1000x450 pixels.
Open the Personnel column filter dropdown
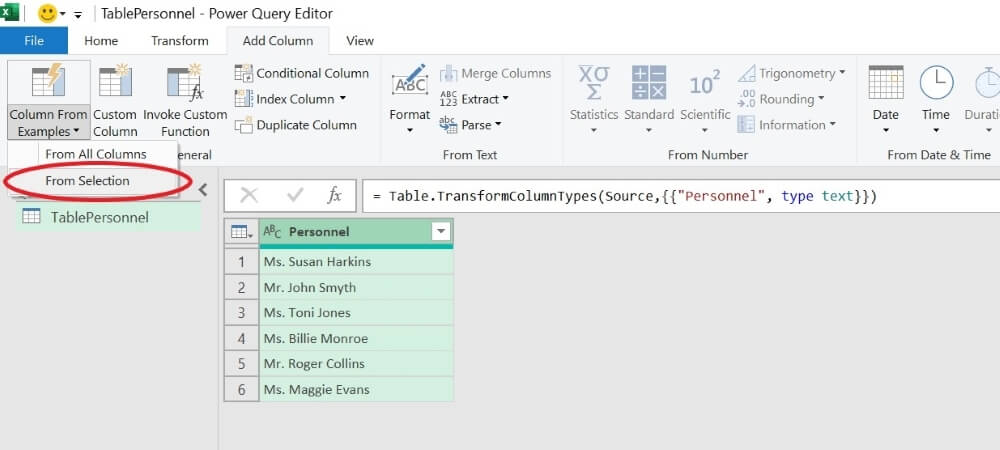441,233
